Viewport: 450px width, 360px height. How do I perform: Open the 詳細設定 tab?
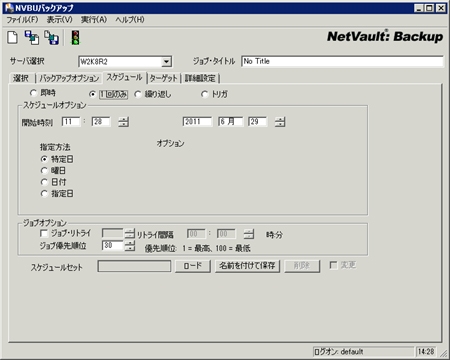pyautogui.click(x=200, y=78)
